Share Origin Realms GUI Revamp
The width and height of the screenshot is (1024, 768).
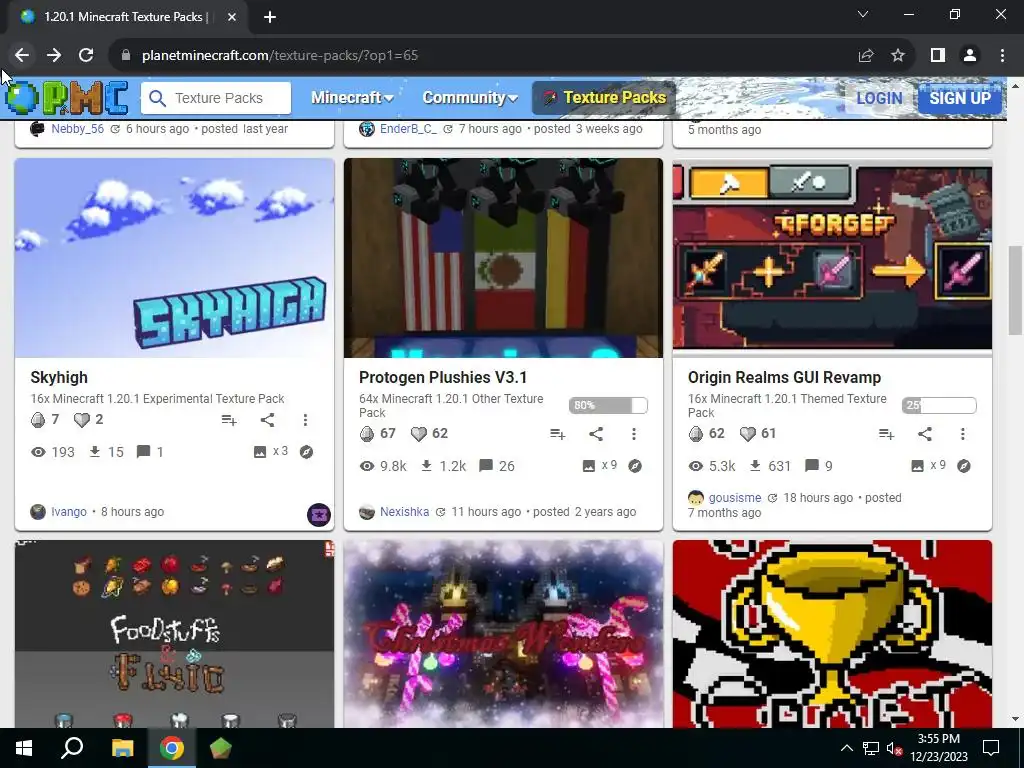(x=925, y=434)
